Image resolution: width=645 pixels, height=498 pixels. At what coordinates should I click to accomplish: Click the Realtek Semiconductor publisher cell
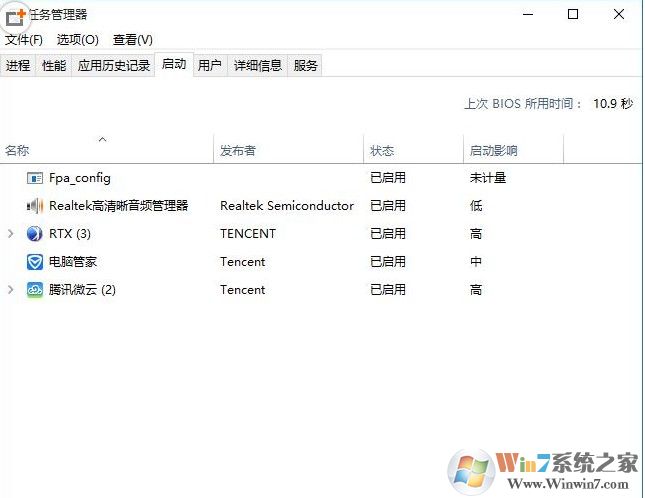(287, 206)
